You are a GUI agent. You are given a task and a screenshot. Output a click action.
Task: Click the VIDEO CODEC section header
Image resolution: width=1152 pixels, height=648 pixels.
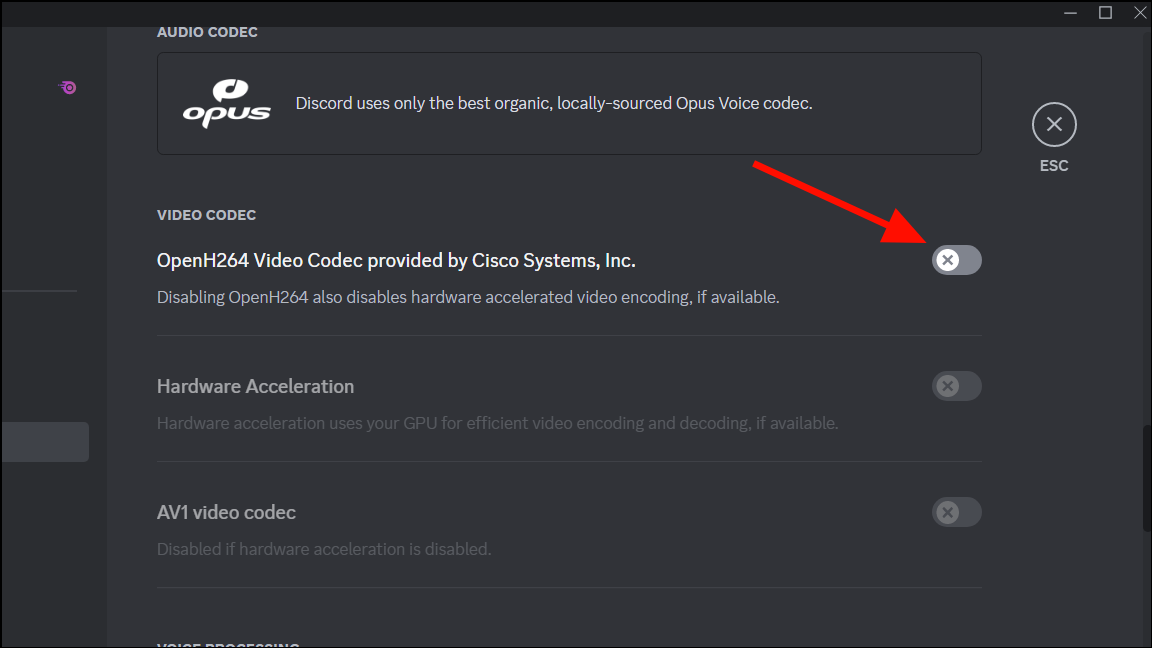pyautogui.click(x=206, y=215)
